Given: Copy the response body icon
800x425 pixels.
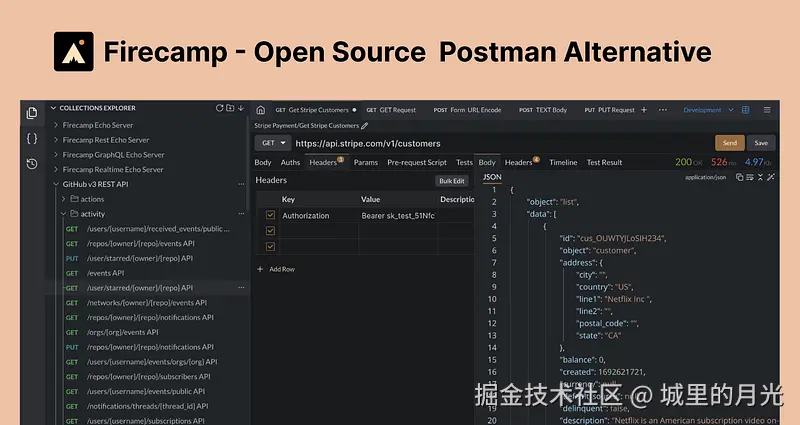Looking at the screenshot, I should pyautogui.click(x=739, y=177).
